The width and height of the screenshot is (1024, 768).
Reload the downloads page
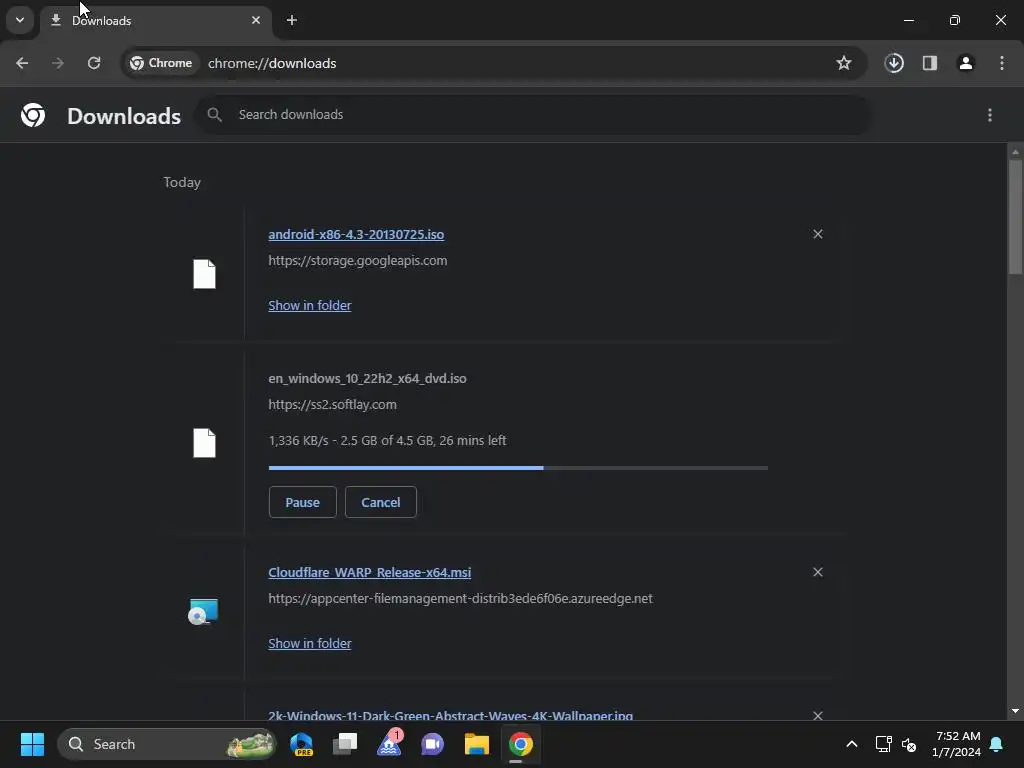pyautogui.click(x=94, y=63)
